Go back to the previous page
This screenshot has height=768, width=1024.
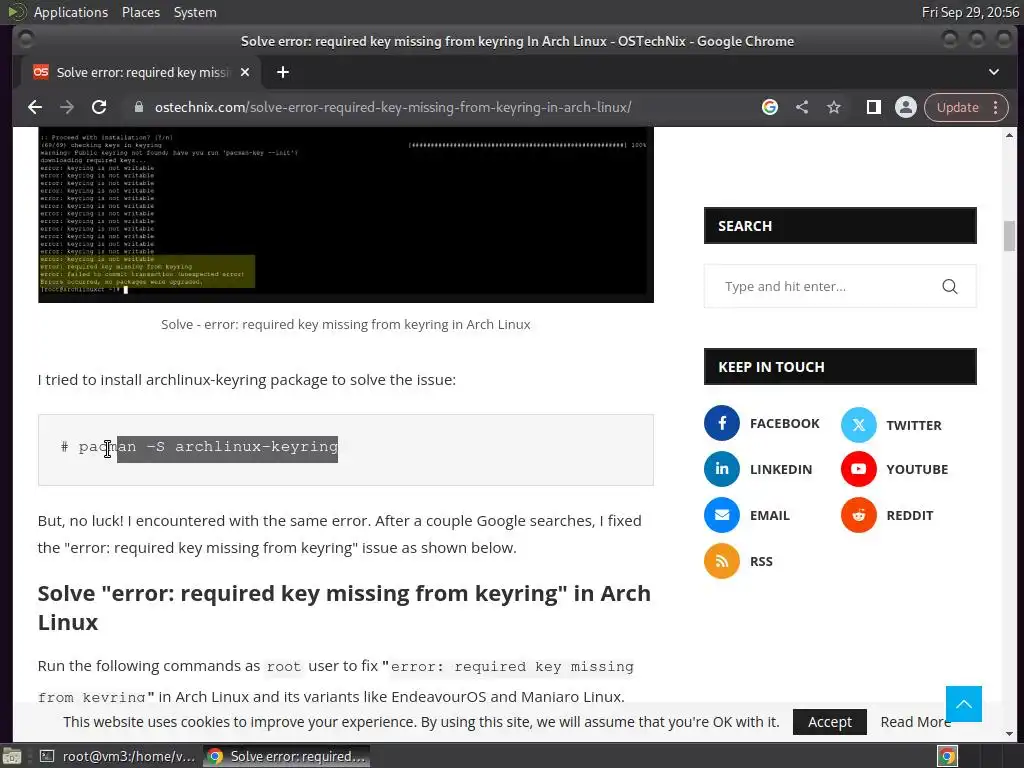(x=35, y=107)
